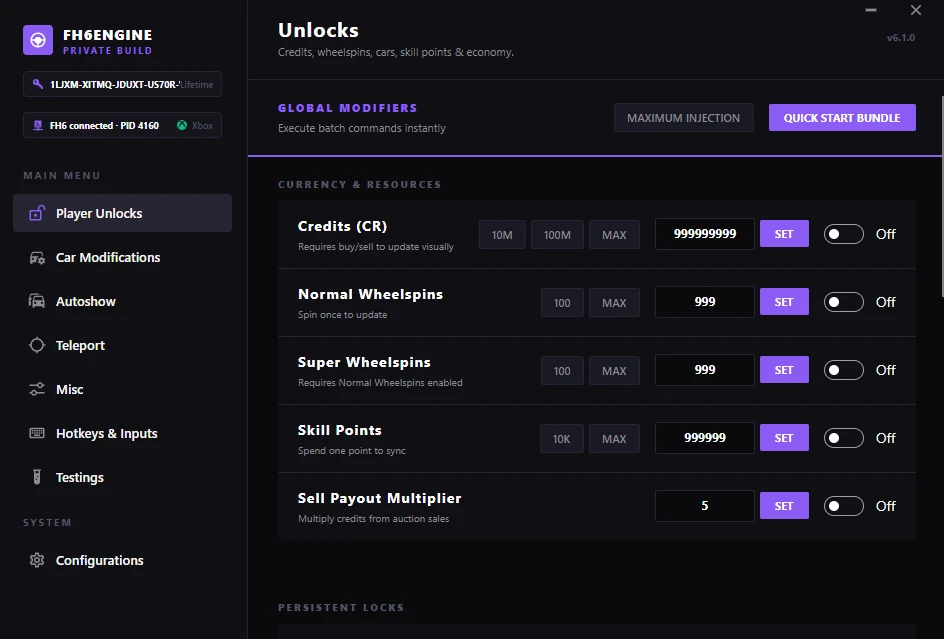944x639 pixels.
Task: Click the MAXIMUM INJECTION button
Action: coord(683,117)
